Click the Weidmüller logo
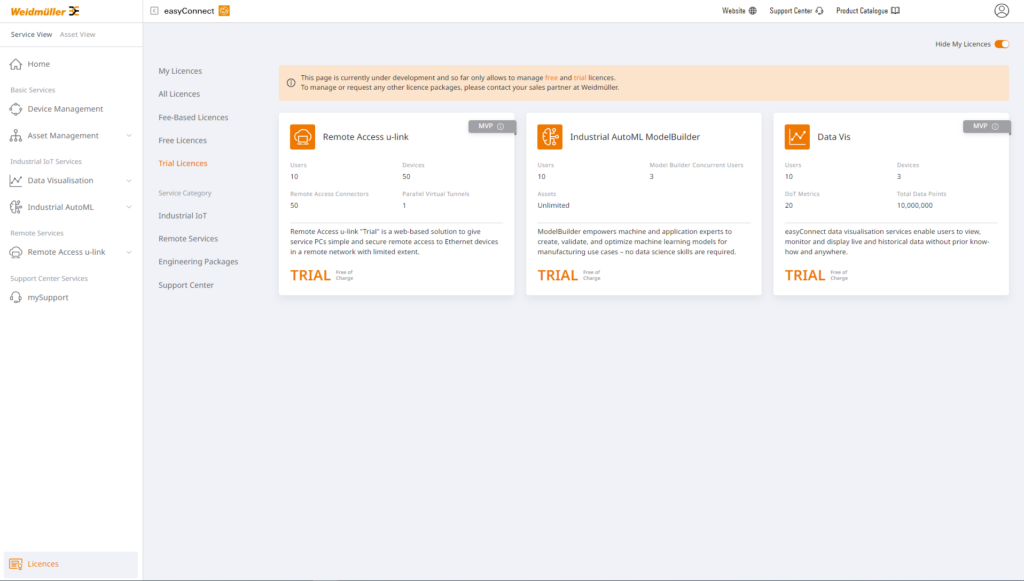This screenshot has height=581, width=1024. pyautogui.click(x=45, y=11)
